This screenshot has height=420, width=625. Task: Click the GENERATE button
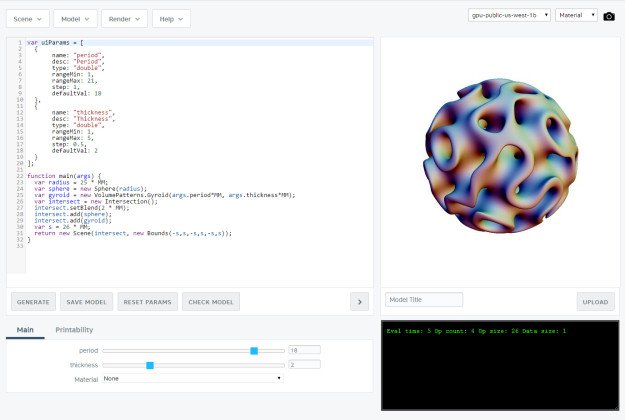point(33,302)
